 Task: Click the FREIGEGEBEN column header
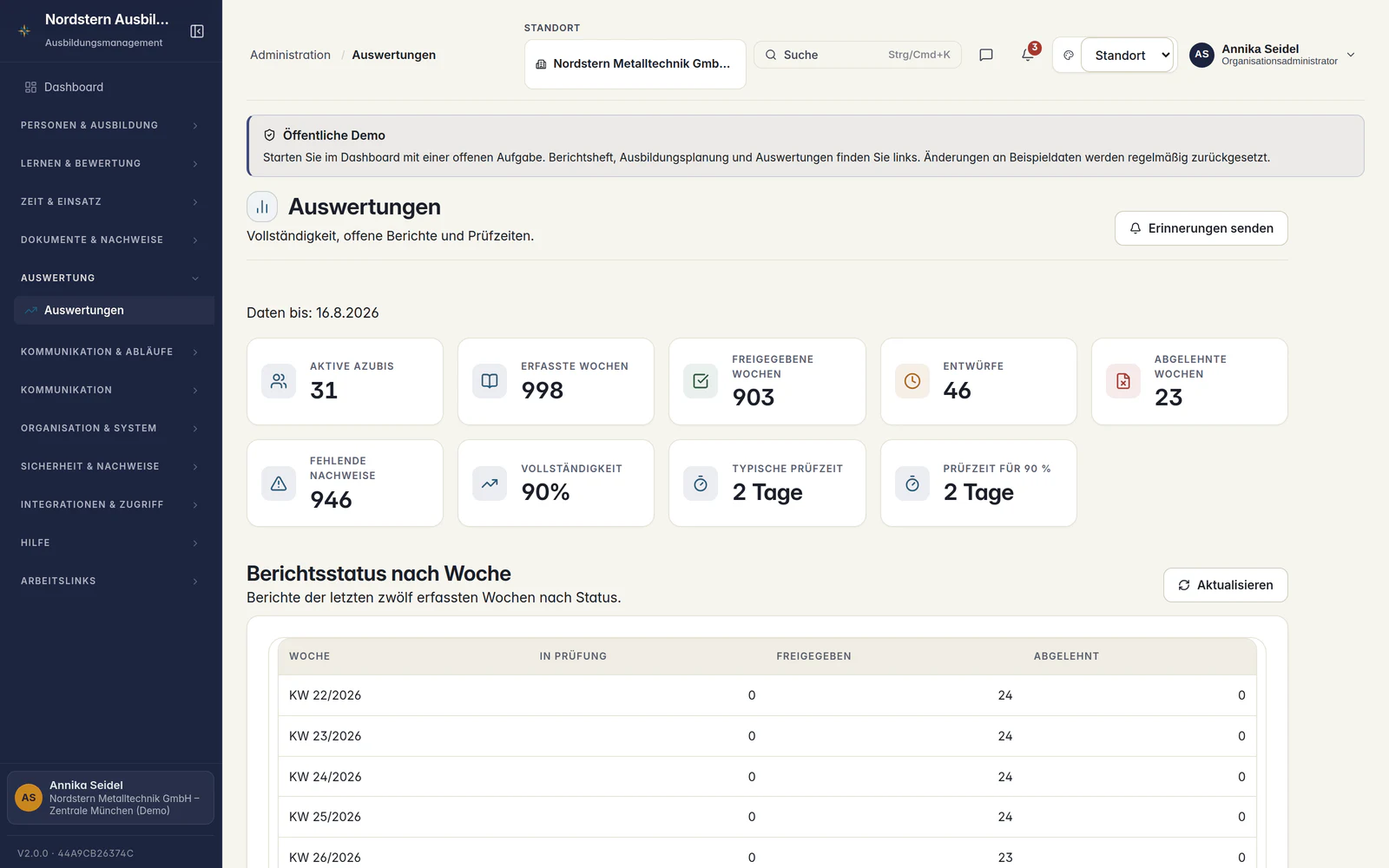[813, 656]
